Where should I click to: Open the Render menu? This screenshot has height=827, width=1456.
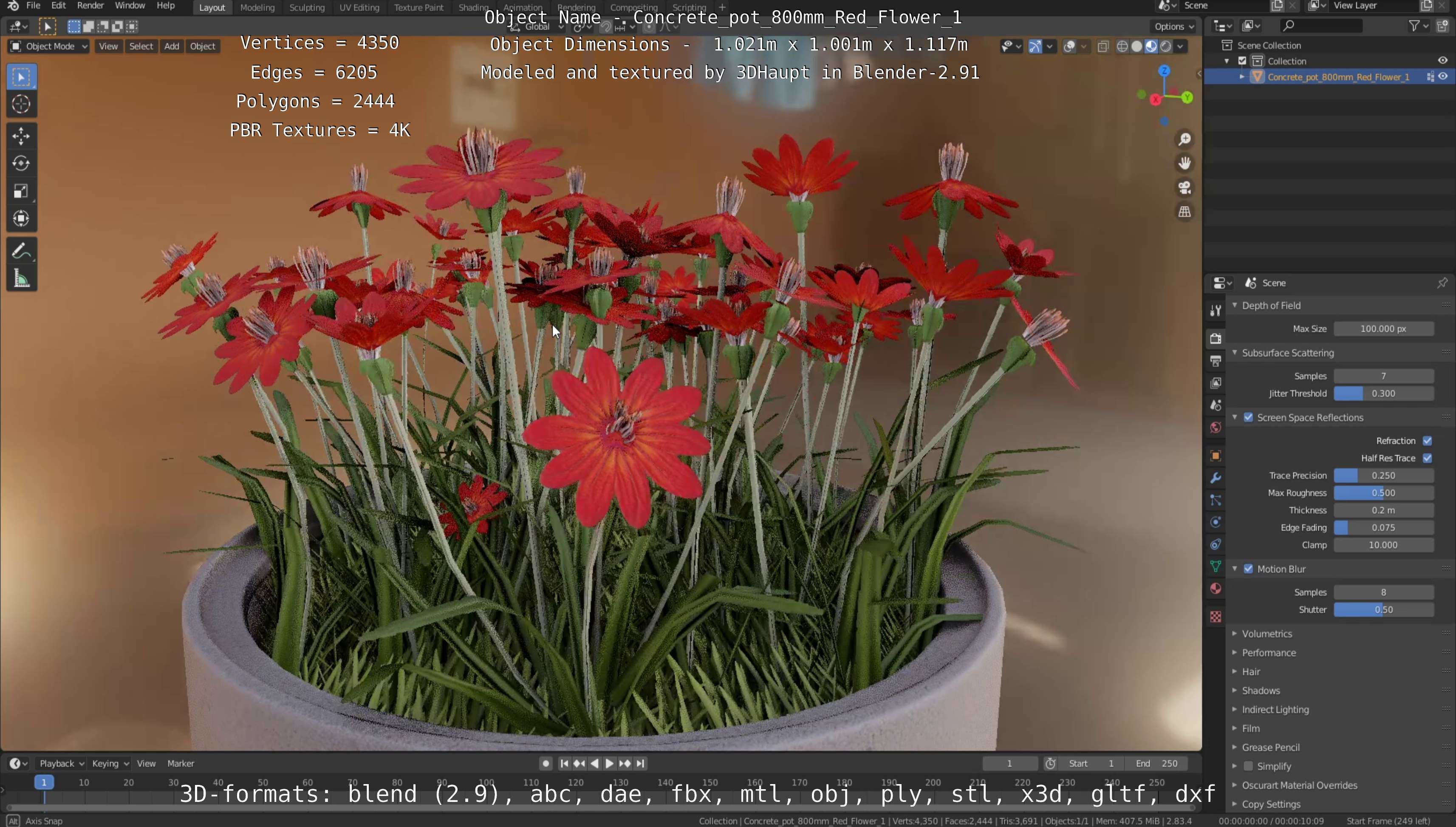point(90,6)
